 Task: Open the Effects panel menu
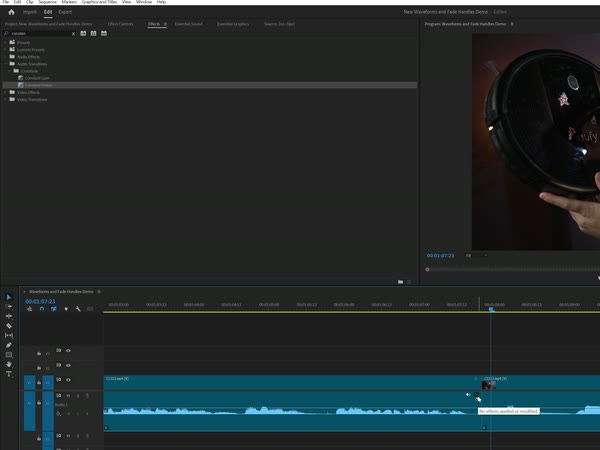[x=165, y=24]
